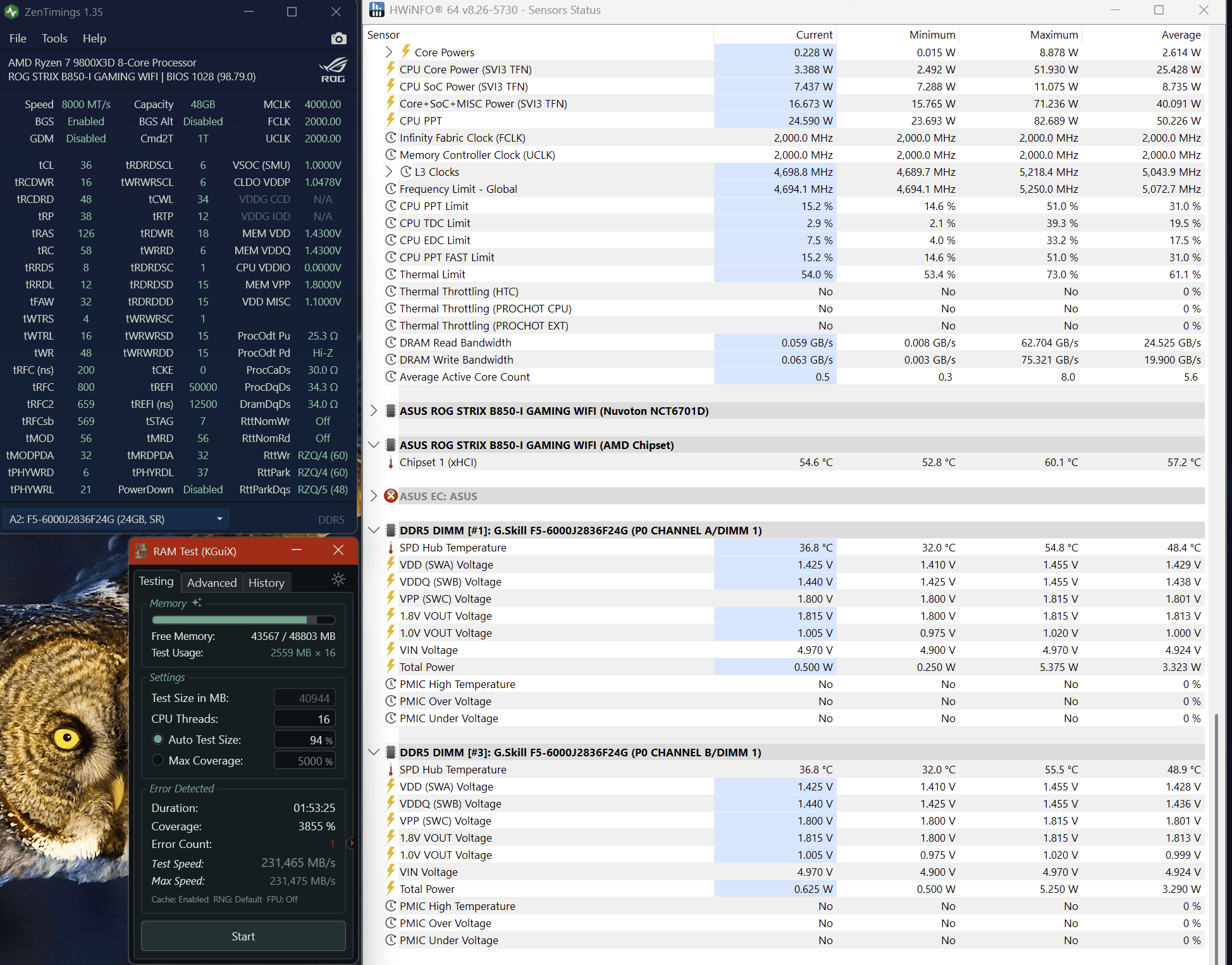
Task: Open the ZenTimings Tools menu
Action: click(54, 39)
